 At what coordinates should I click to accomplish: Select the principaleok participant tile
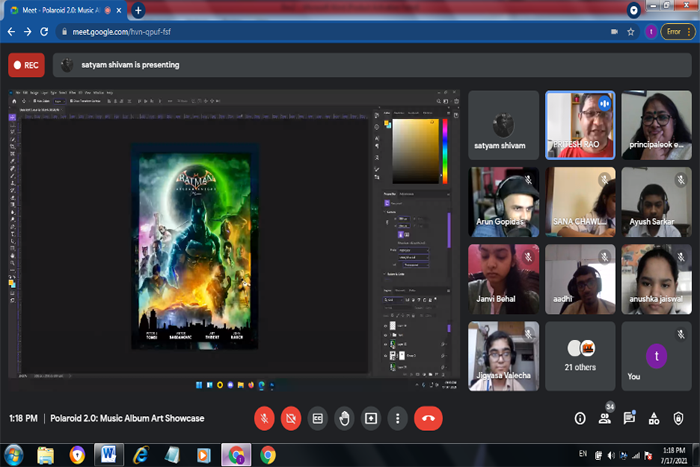656,125
